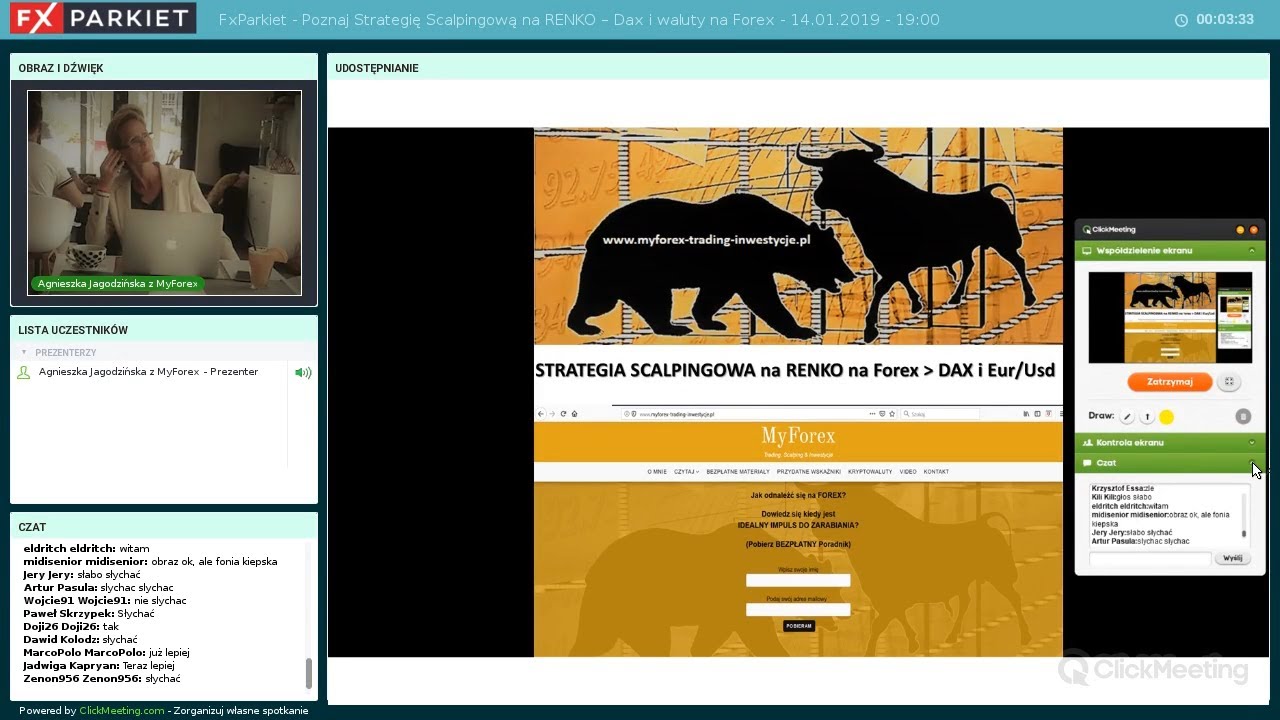The image size is (1280, 720).
Task: Click the email address input field on MyForex form
Action: 798,609
